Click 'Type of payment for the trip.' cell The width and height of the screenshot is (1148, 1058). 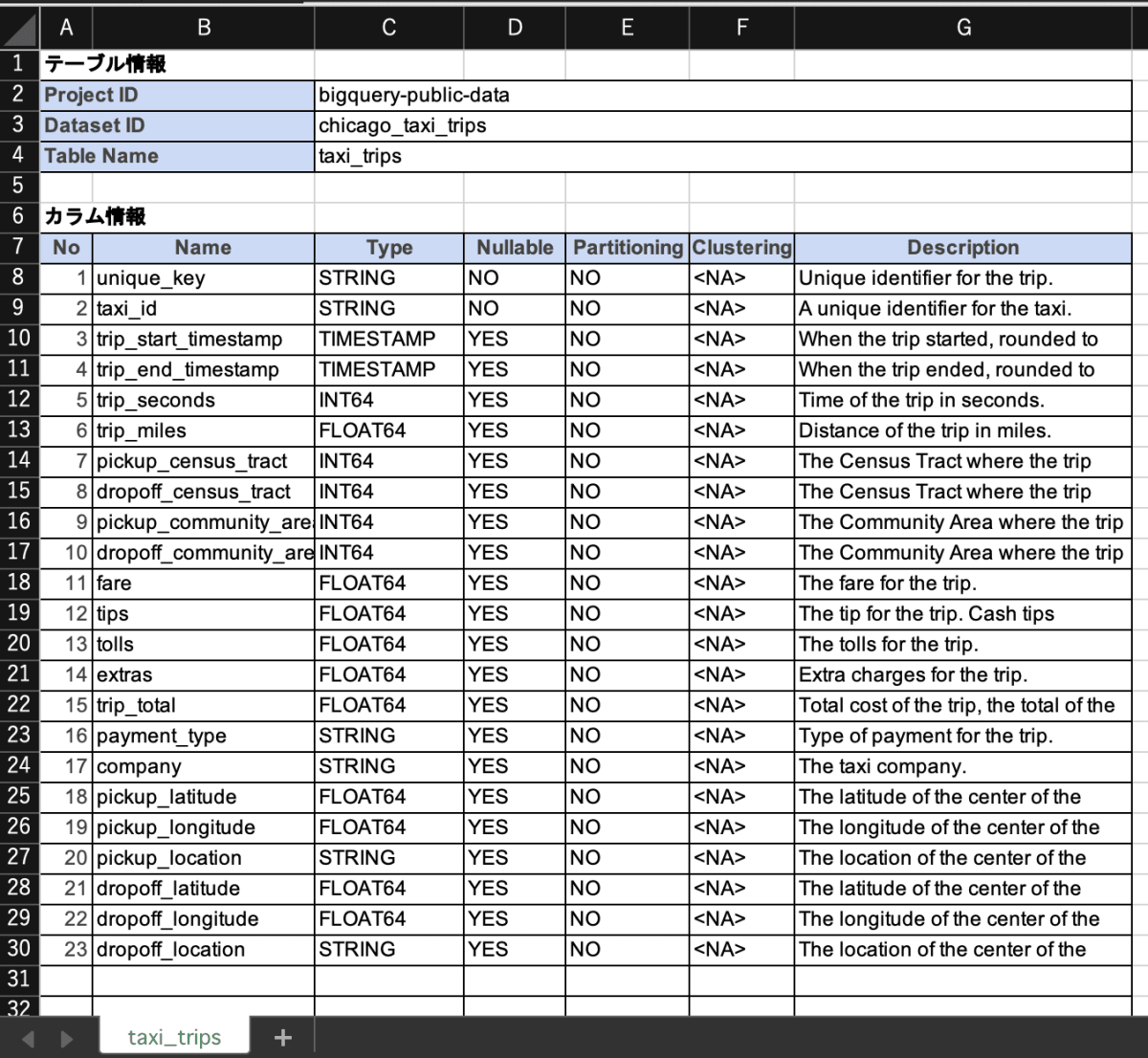pyautogui.click(x=963, y=736)
